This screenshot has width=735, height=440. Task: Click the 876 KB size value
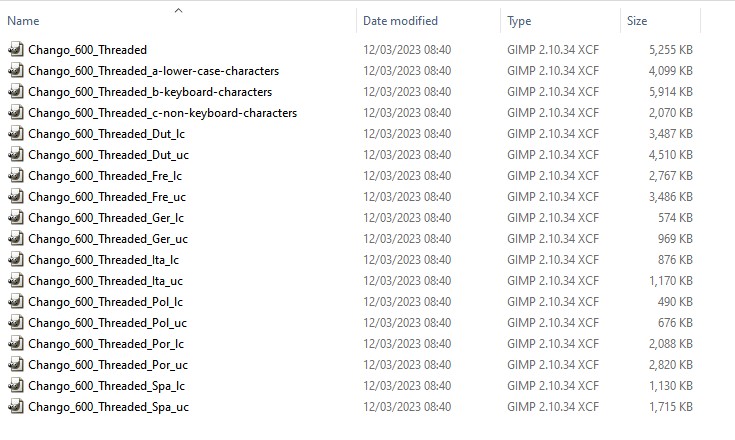tap(675, 260)
